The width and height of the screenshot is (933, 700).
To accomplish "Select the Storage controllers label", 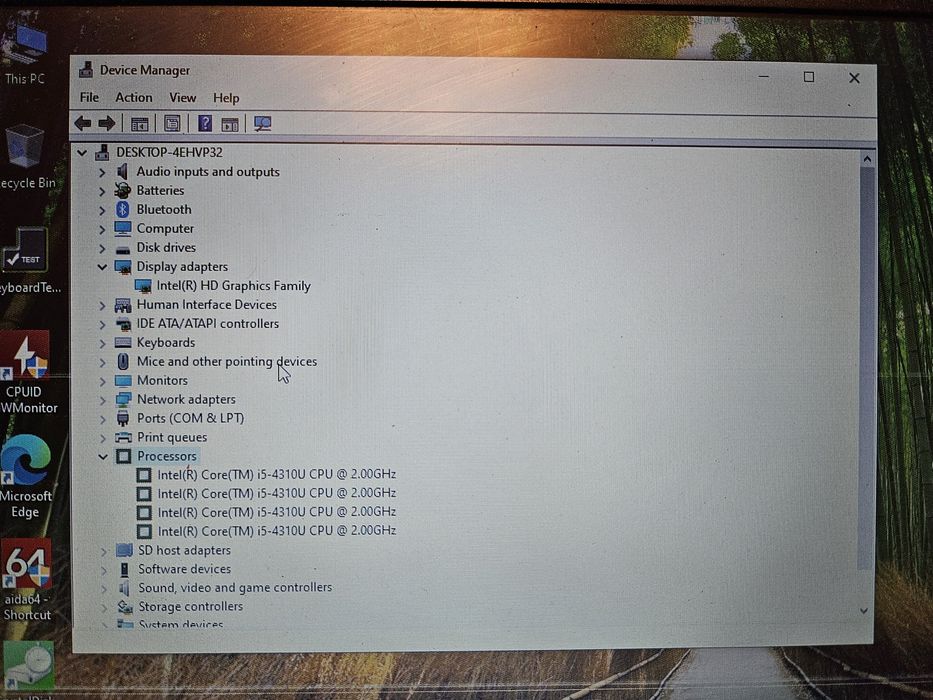I will (x=190, y=607).
